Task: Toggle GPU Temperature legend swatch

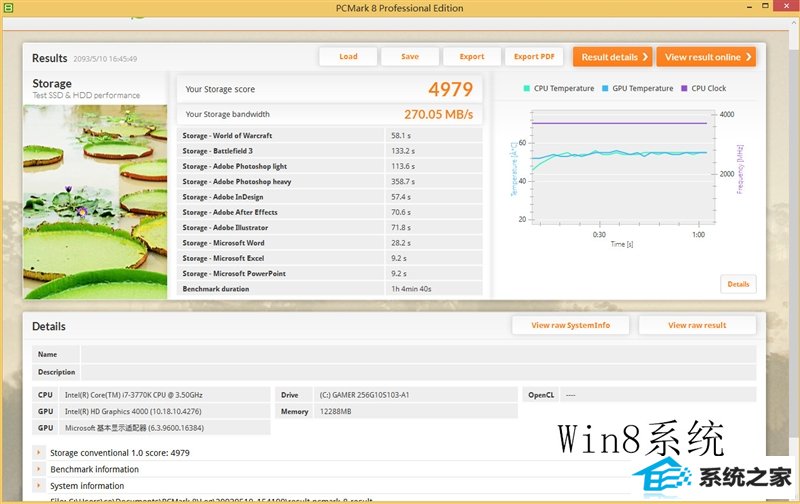Action: (x=605, y=88)
